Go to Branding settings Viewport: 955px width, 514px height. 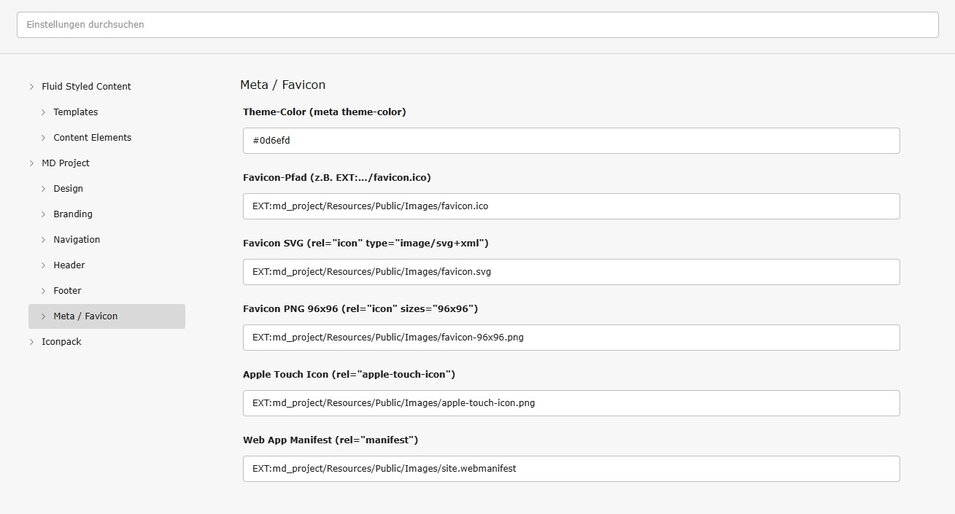pos(73,214)
